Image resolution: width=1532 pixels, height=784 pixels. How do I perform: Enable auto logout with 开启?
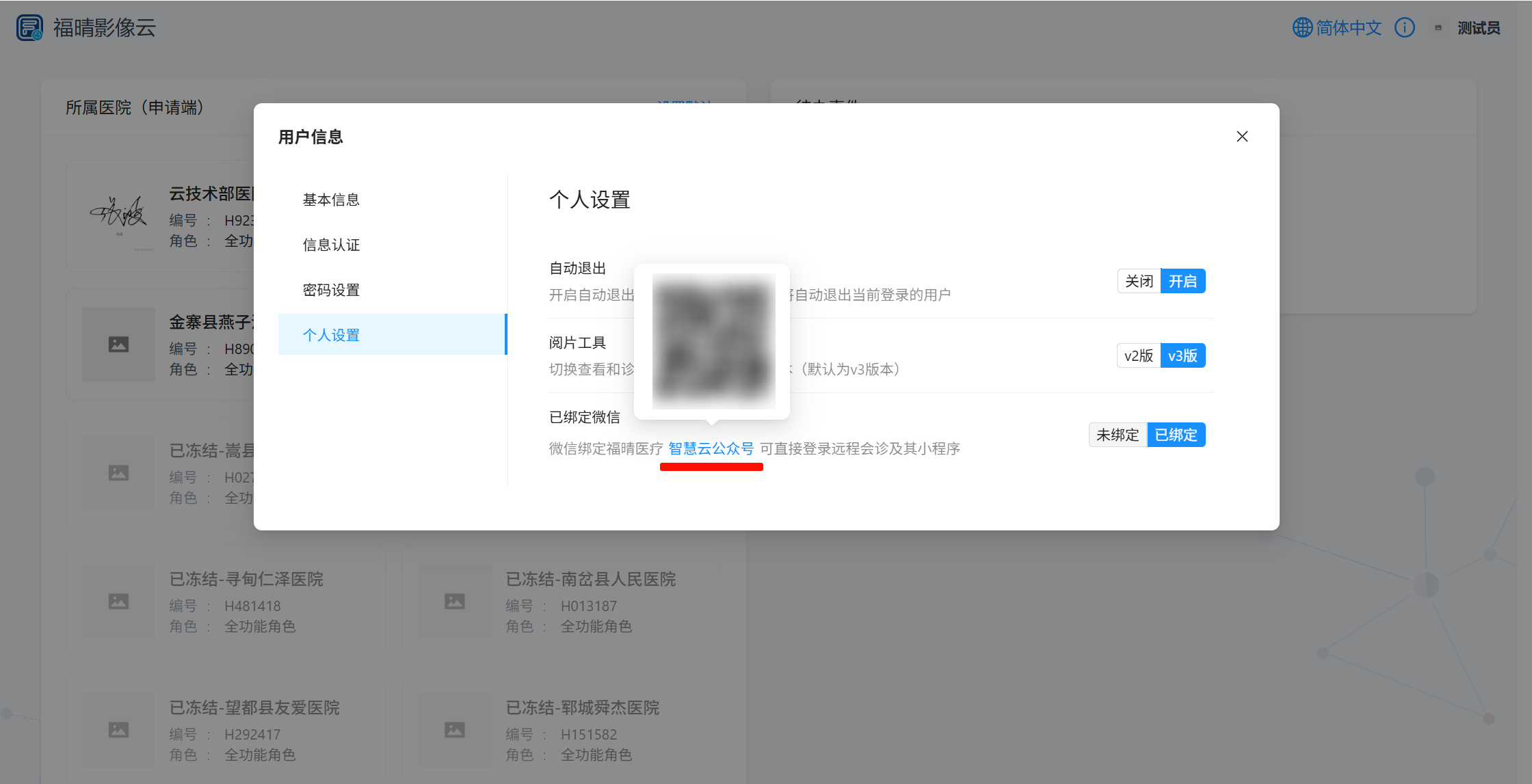(x=1183, y=281)
